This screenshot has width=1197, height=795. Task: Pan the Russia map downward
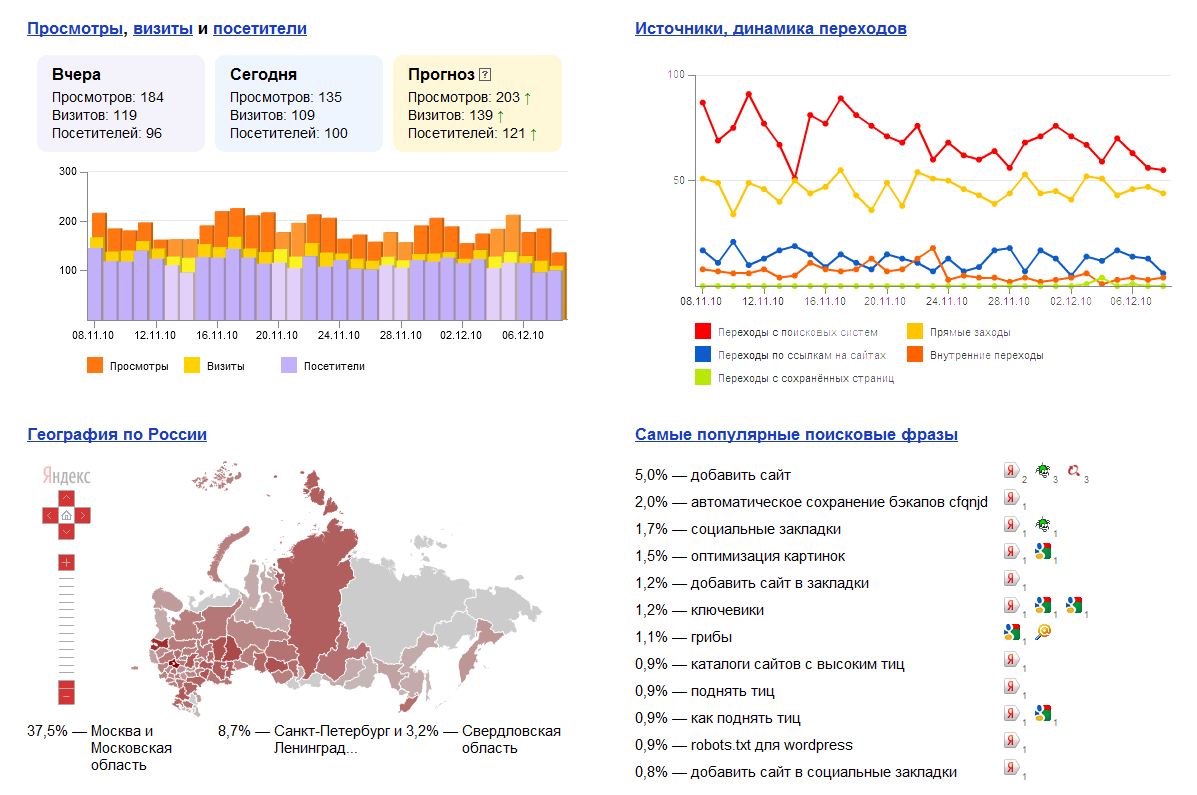(x=66, y=532)
